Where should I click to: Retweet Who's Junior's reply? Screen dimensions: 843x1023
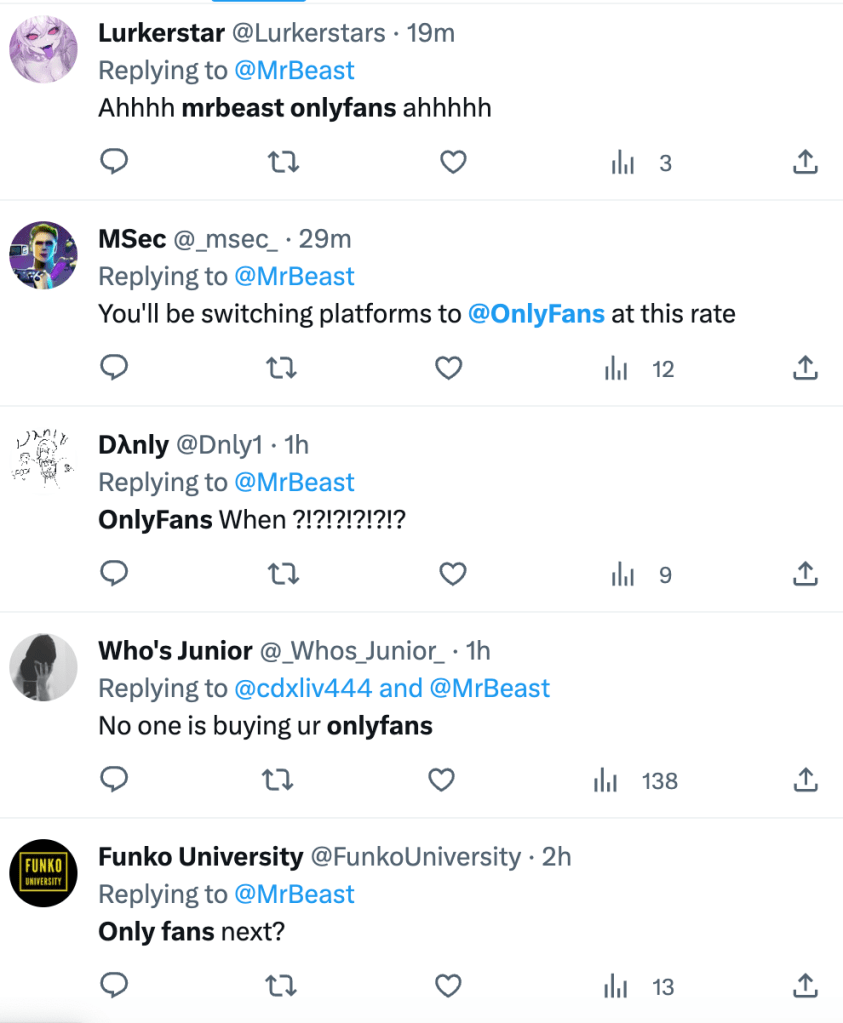pos(276,780)
